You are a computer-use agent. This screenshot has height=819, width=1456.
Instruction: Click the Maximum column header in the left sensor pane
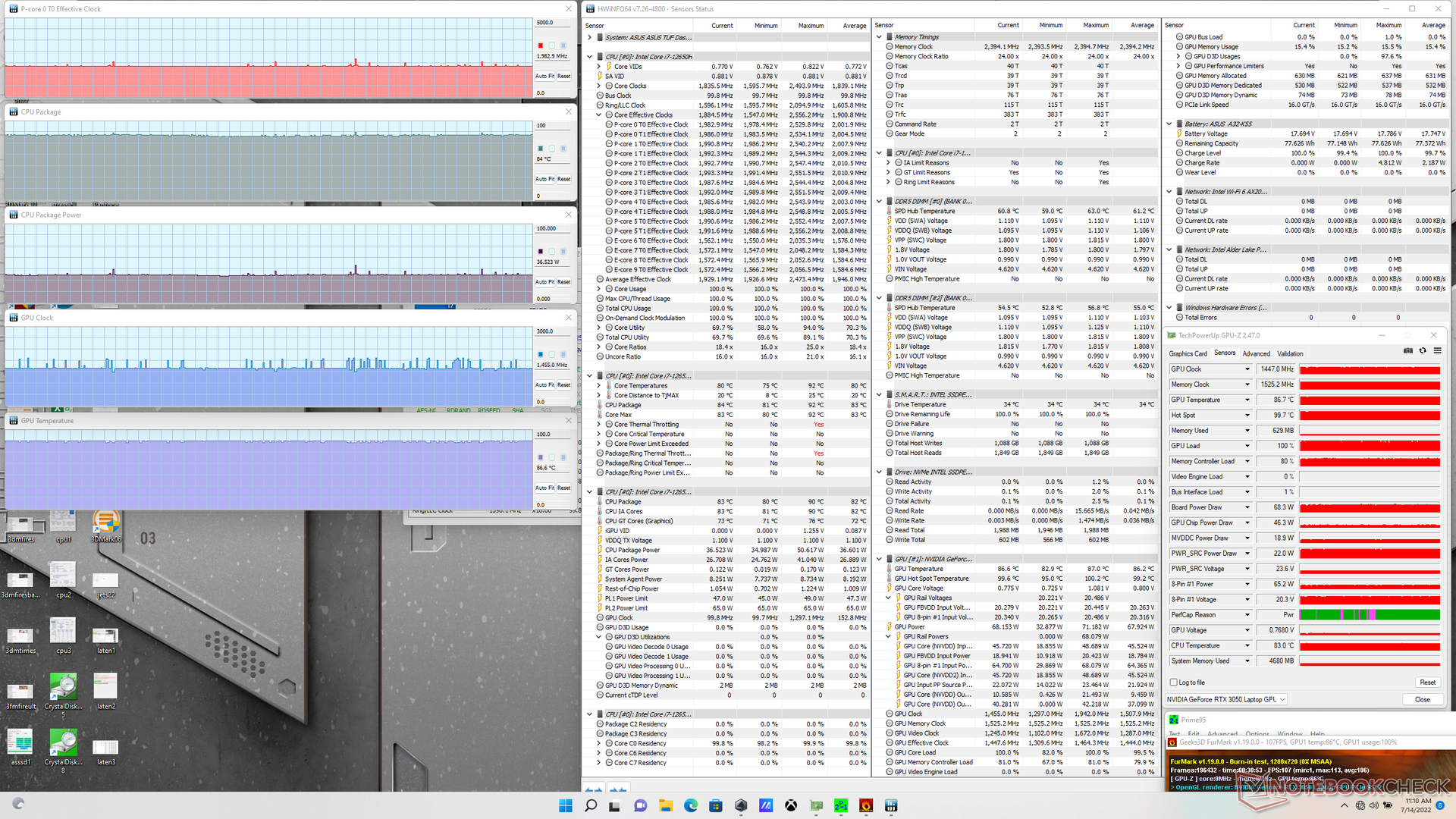810,26
